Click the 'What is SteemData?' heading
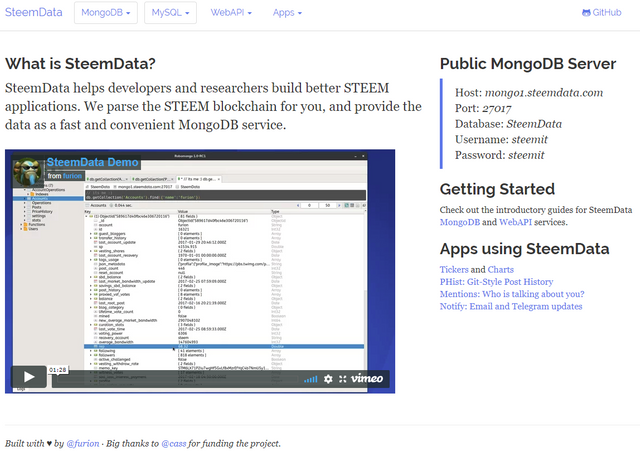This screenshot has height=467, width=640. click(80, 64)
